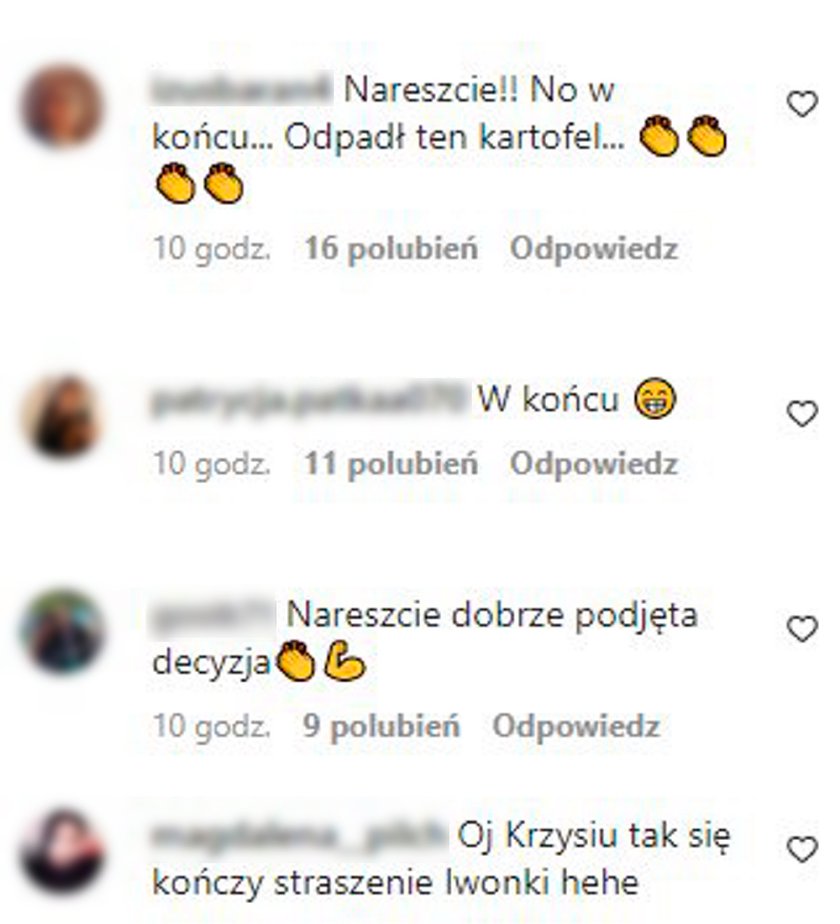
Task: Open the avatar next to 'Oj Krzysiu' comment
Action: [x=61, y=852]
